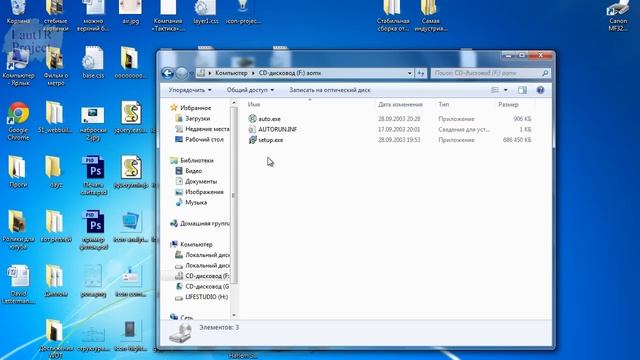Screen dimensions: 640x360
Task: Click Записать на оптический диск
Action: pyautogui.click(x=330, y=90)
